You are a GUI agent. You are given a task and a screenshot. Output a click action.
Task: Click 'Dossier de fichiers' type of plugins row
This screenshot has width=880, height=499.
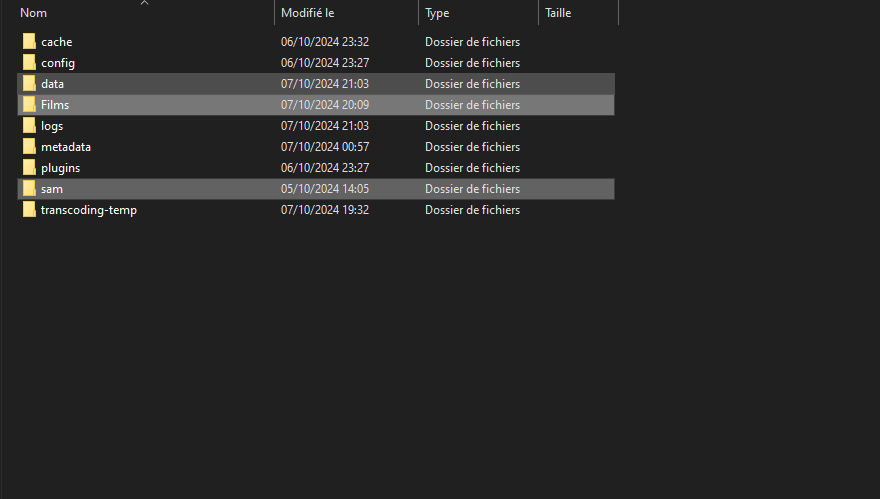point(473,168)
